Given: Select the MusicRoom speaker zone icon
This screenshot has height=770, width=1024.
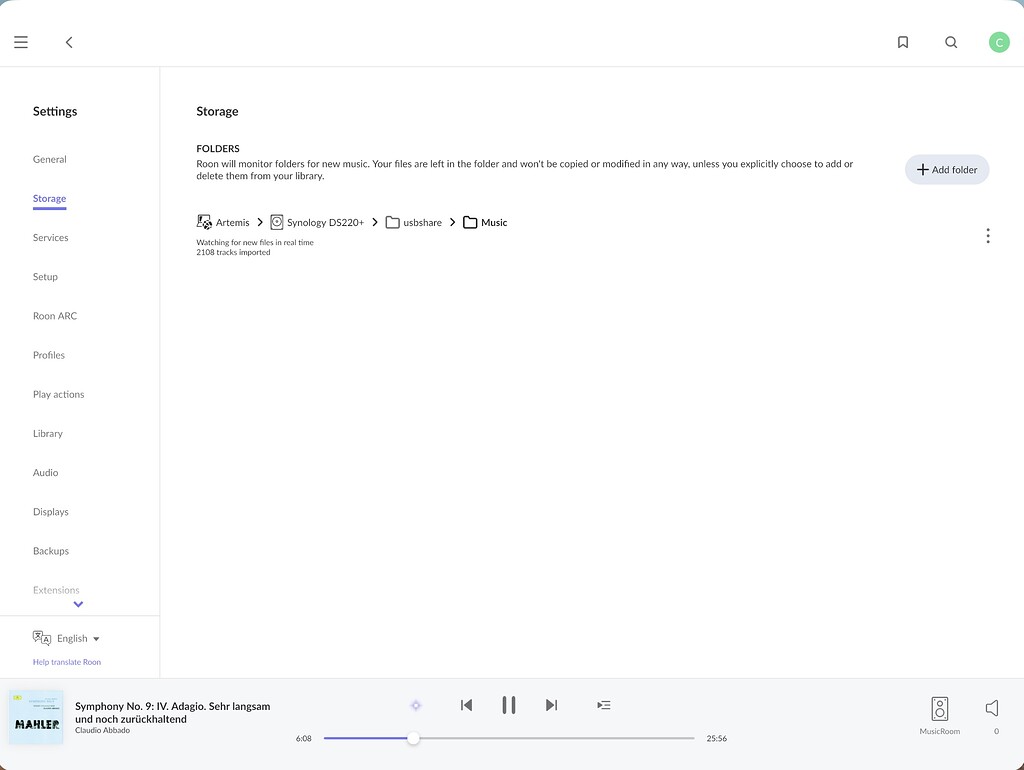Looking at the screenshot, I should tap(939, 709).
